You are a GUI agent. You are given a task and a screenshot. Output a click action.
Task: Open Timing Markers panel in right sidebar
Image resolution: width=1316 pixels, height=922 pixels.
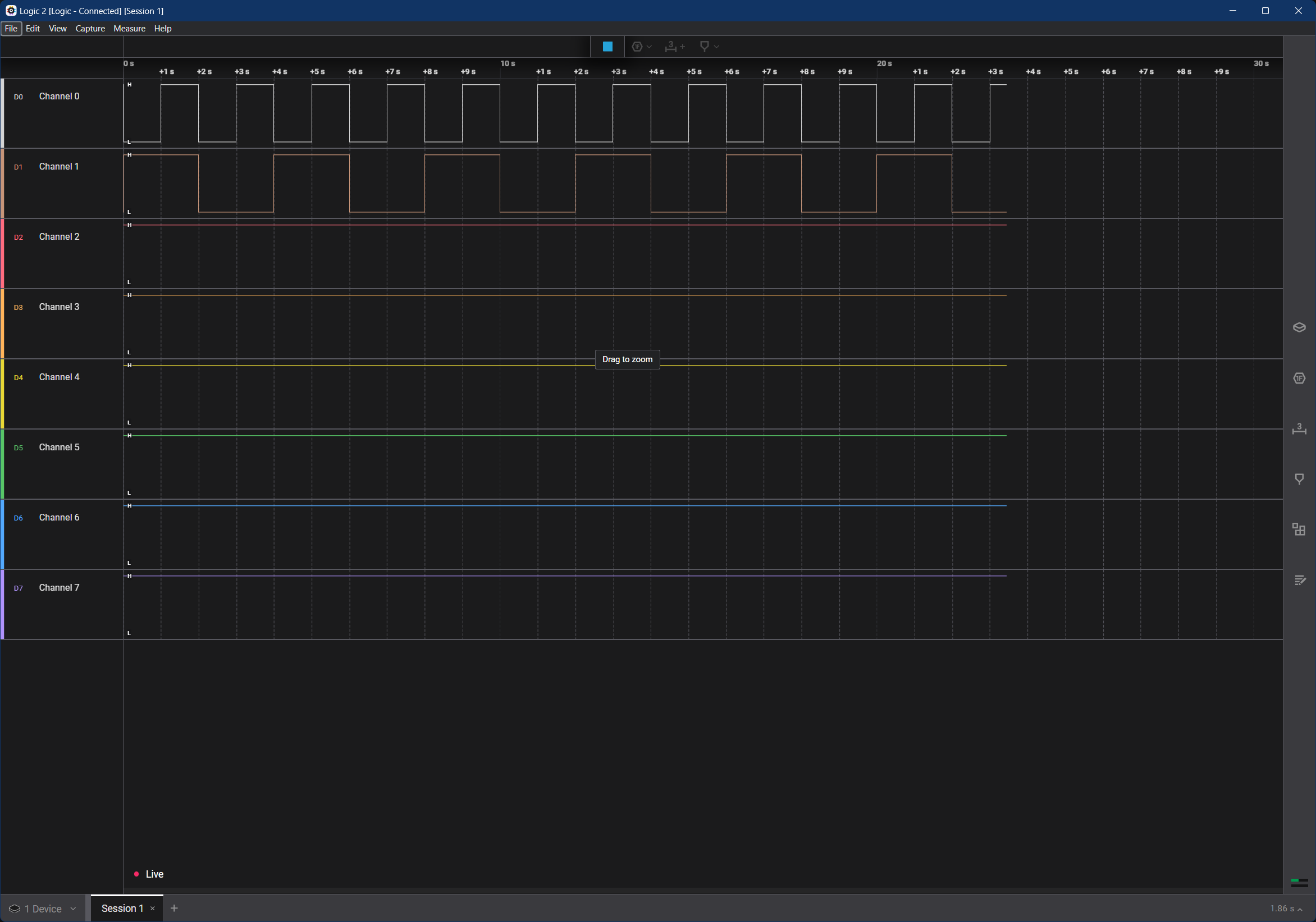click(x=1299, y=480)
